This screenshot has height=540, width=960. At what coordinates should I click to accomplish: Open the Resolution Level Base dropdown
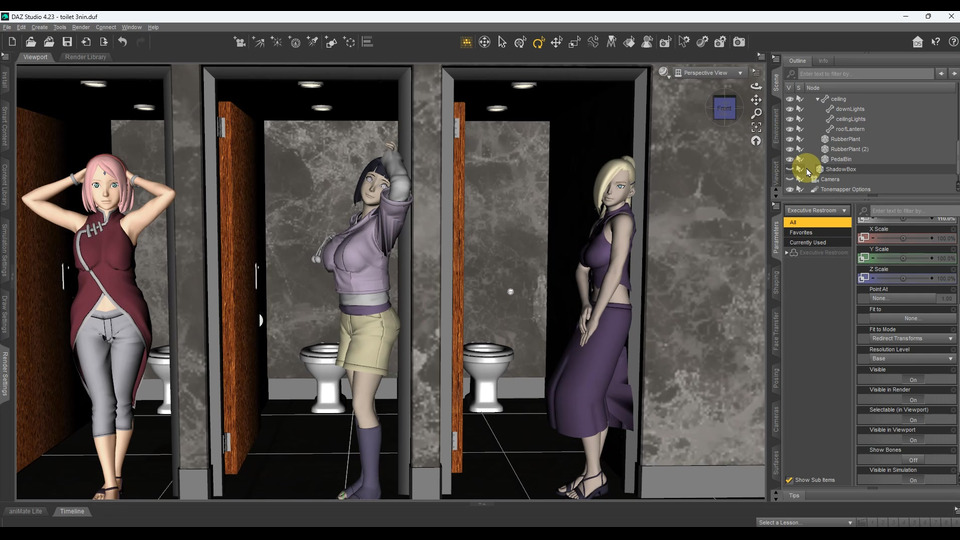pos(912,358)
